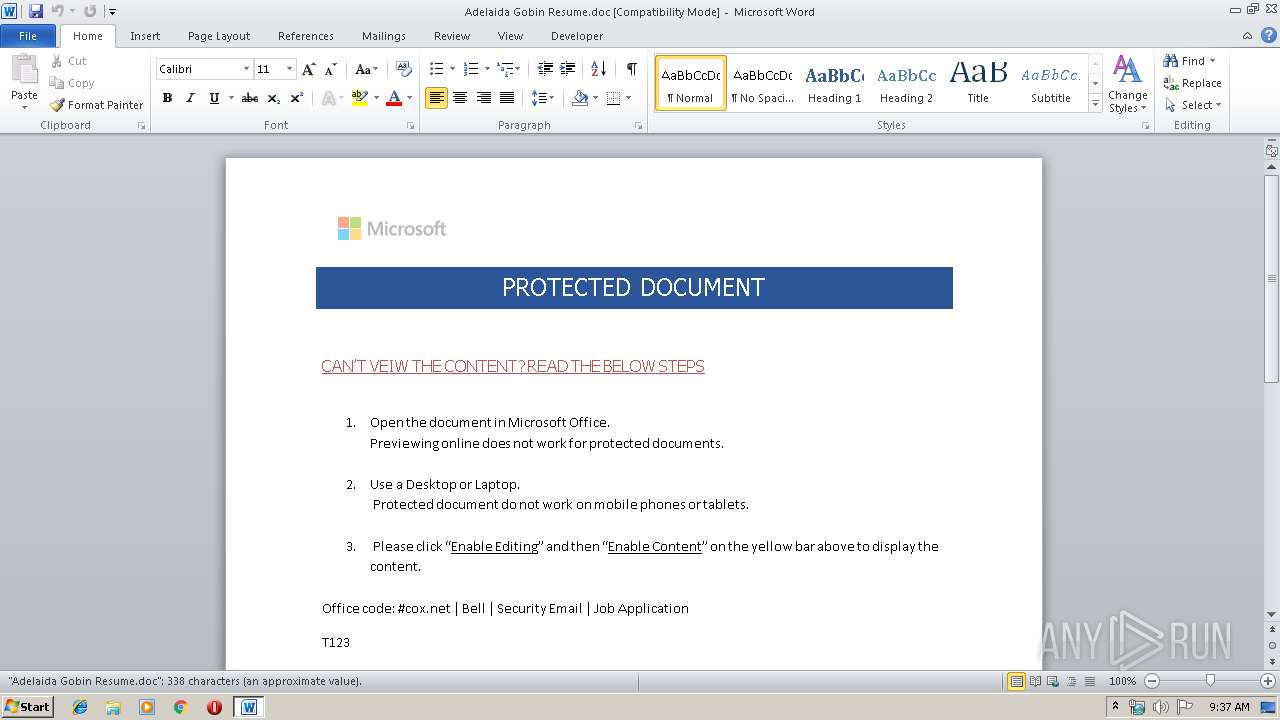
Task: Click the zoom slider handle
Action: tap(1210, 681)
